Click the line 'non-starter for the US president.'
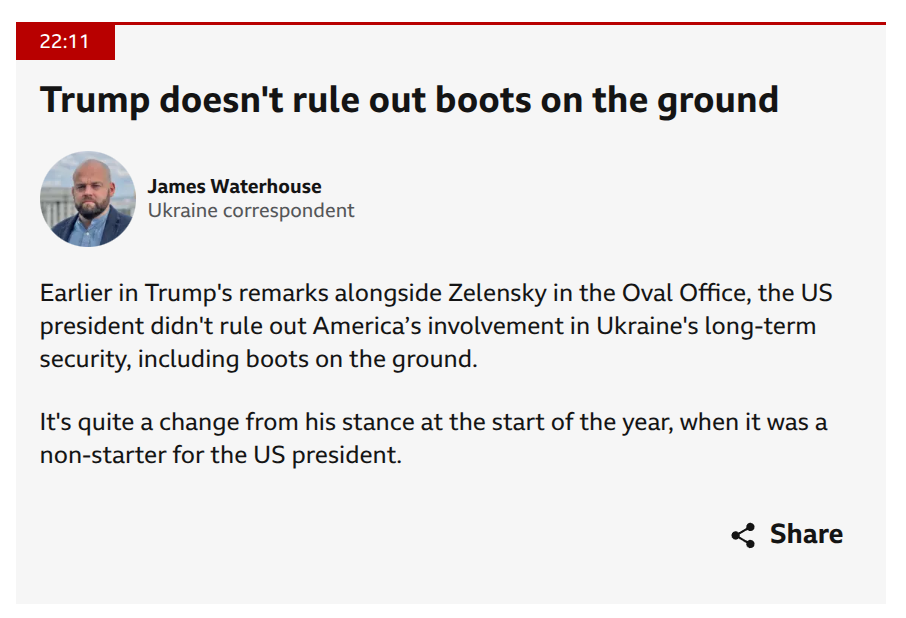The width and height of the screenshot is (906, 618). point(221,455)
